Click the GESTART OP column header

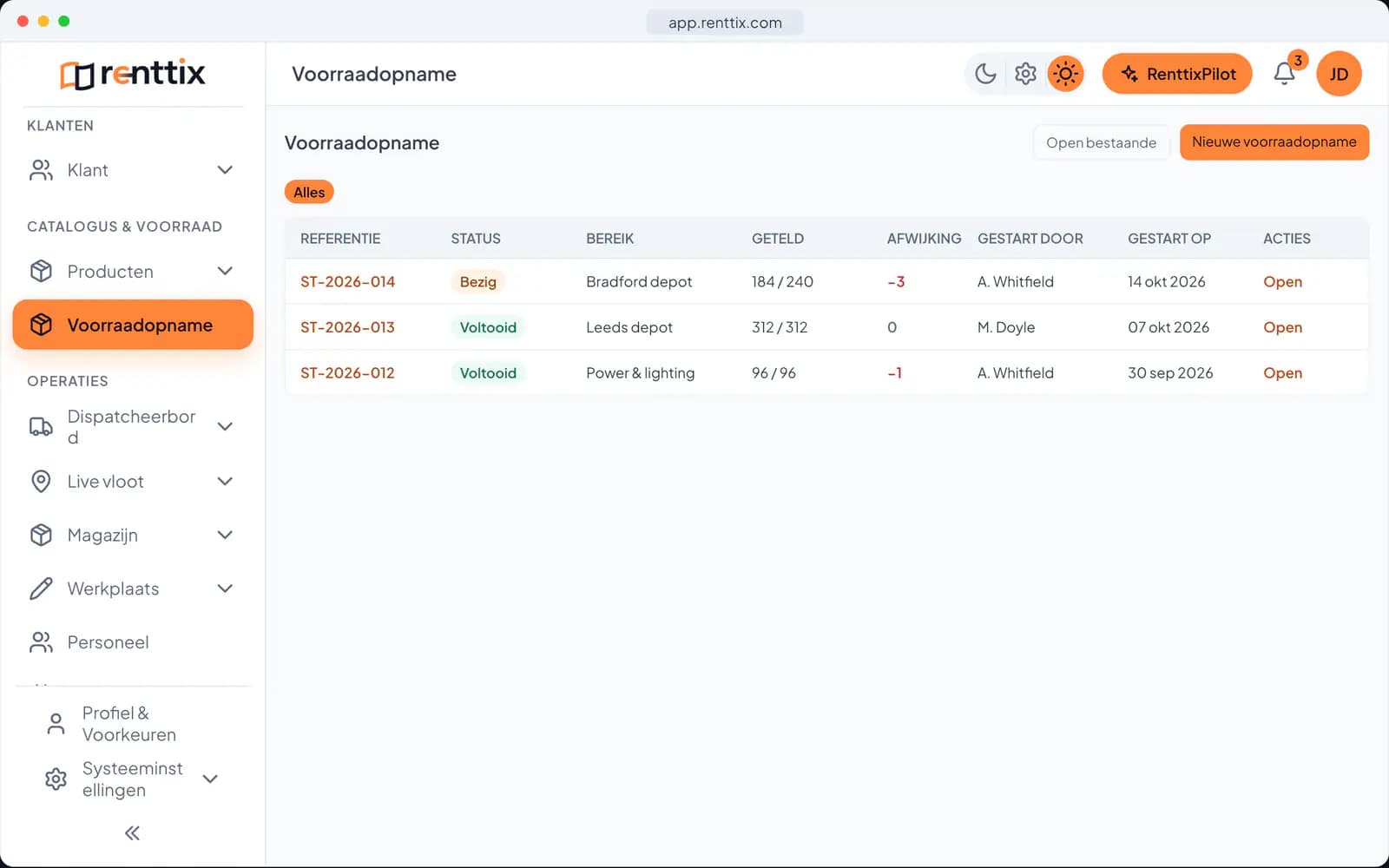click(1168, 239)
